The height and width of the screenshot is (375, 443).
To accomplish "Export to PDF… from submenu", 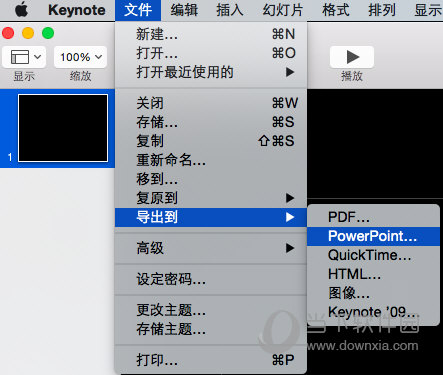I will coord(373,217).
